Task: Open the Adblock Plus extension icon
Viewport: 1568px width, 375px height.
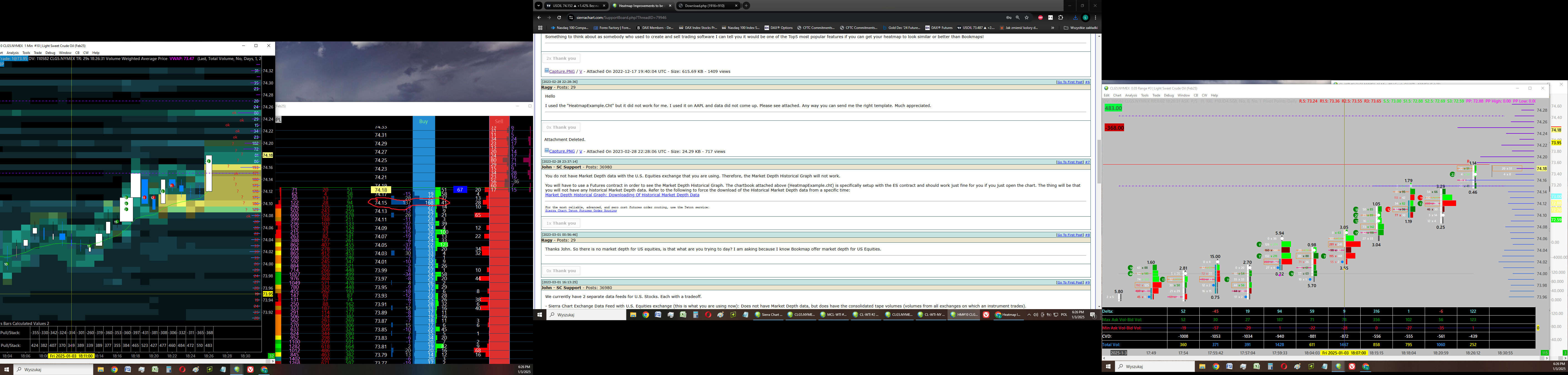Action: click(x=1040, y=18)
